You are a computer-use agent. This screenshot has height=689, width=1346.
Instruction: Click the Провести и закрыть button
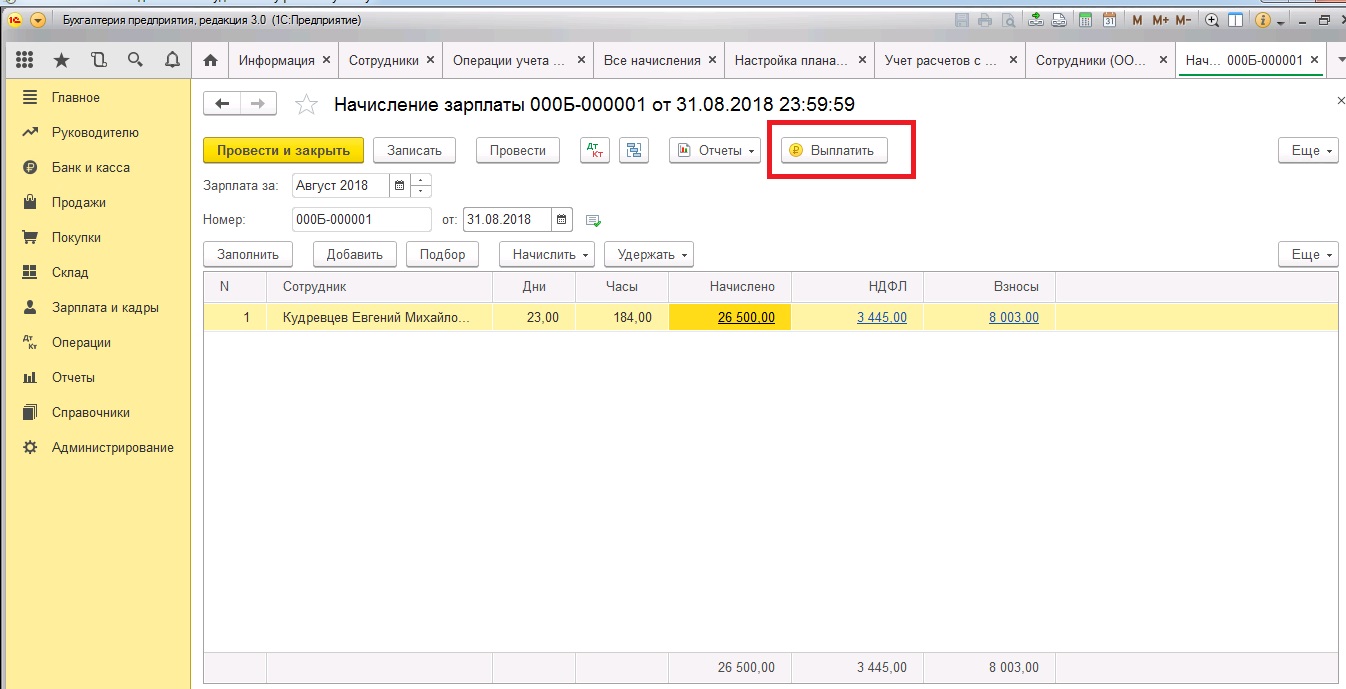(283, 151)
